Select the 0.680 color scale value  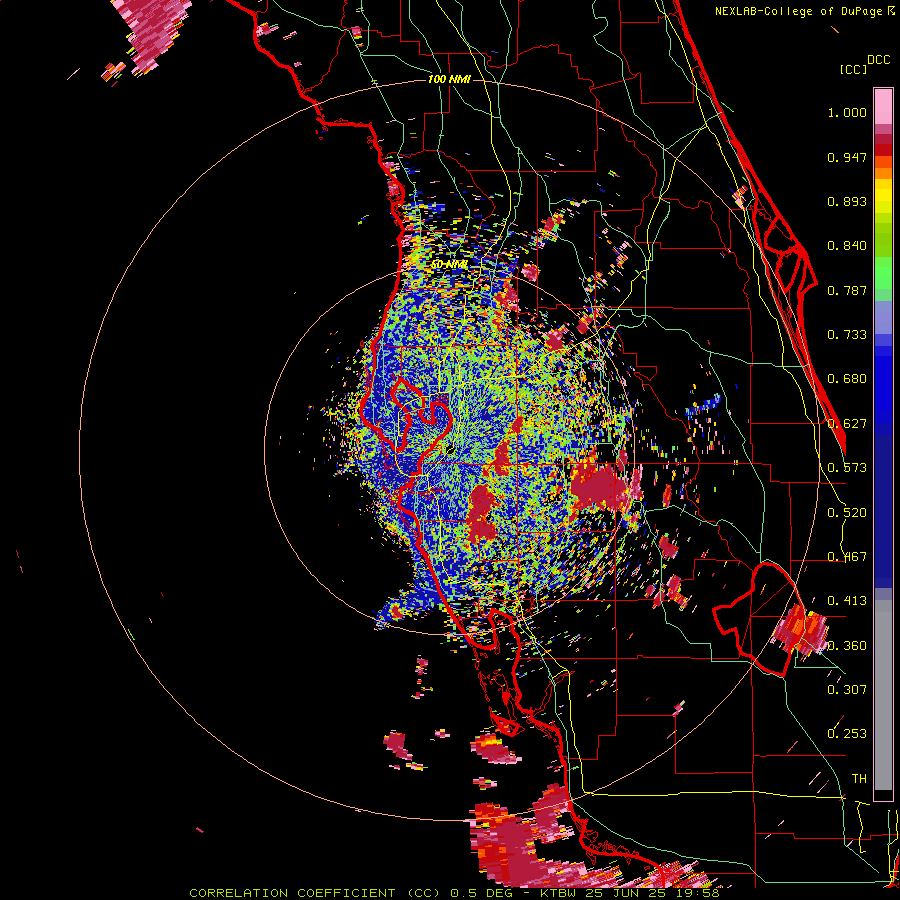coord(847,379)
